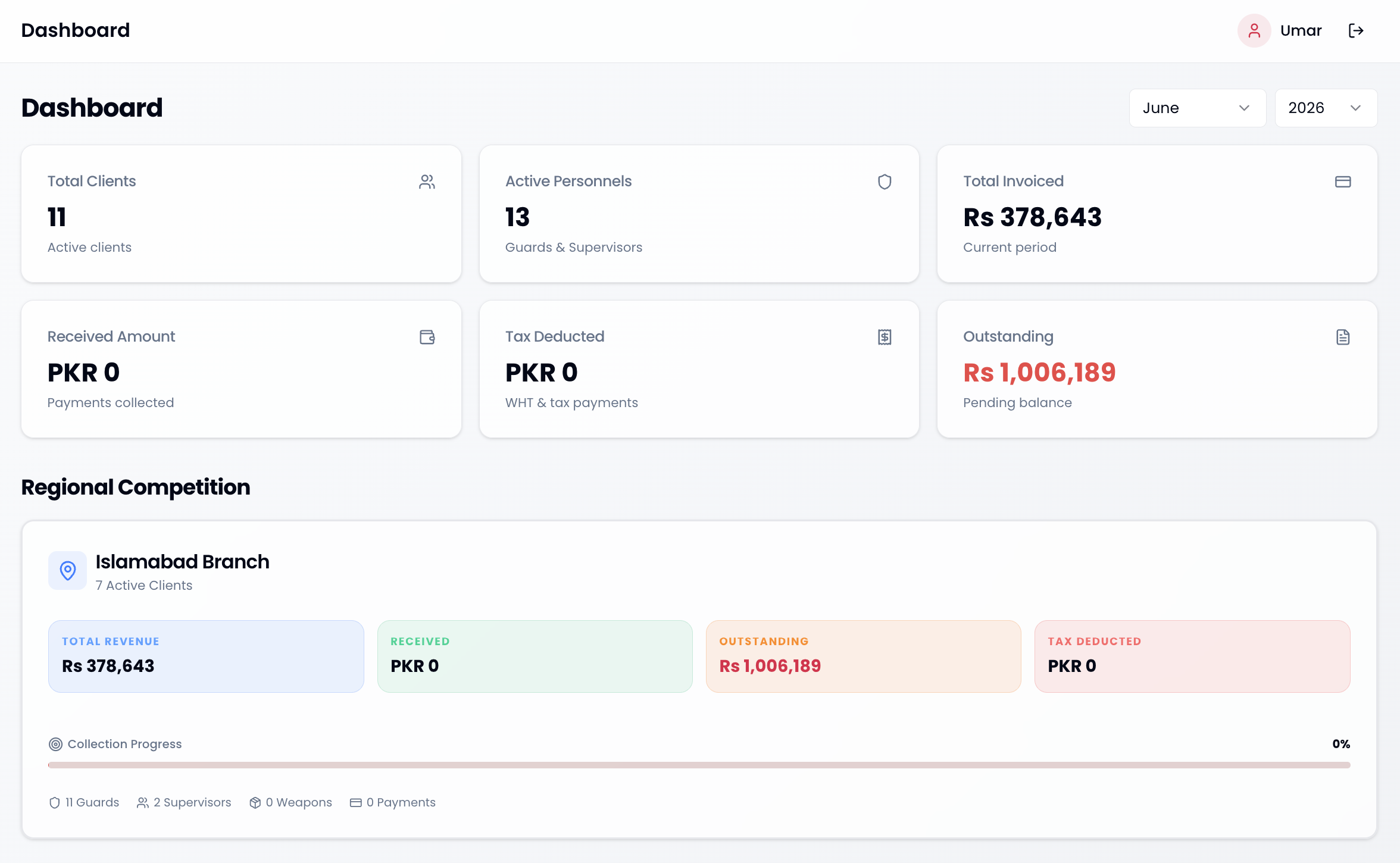Screen dimensions: 1400x863
Task: Click the people icon on Total Clients card
Action: [x=427, y=182]
